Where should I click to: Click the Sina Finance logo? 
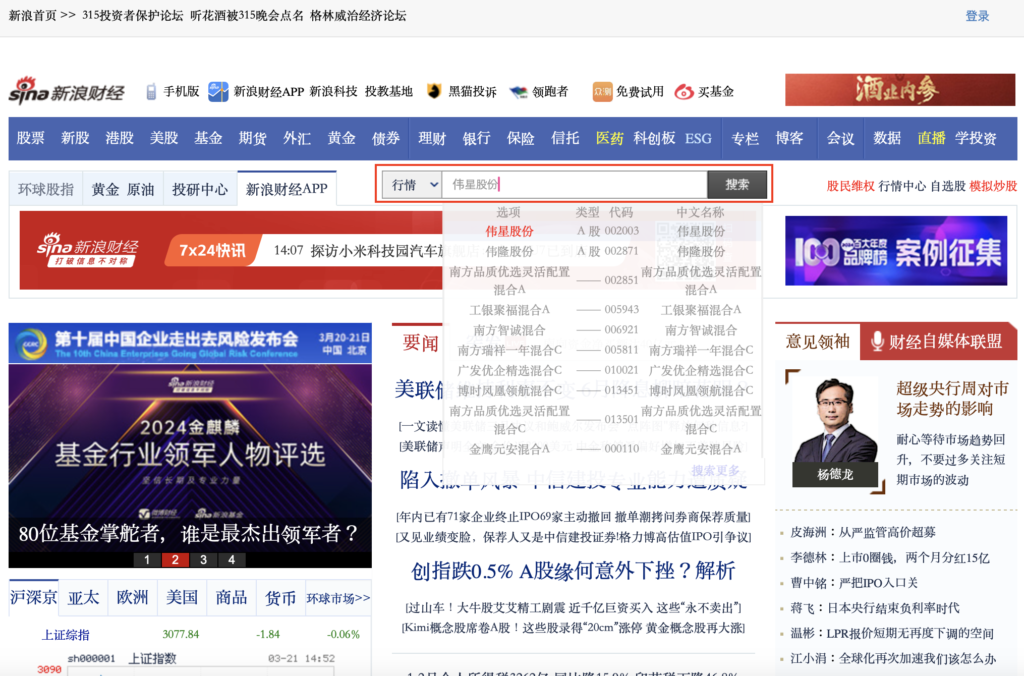tap(66, 91)
